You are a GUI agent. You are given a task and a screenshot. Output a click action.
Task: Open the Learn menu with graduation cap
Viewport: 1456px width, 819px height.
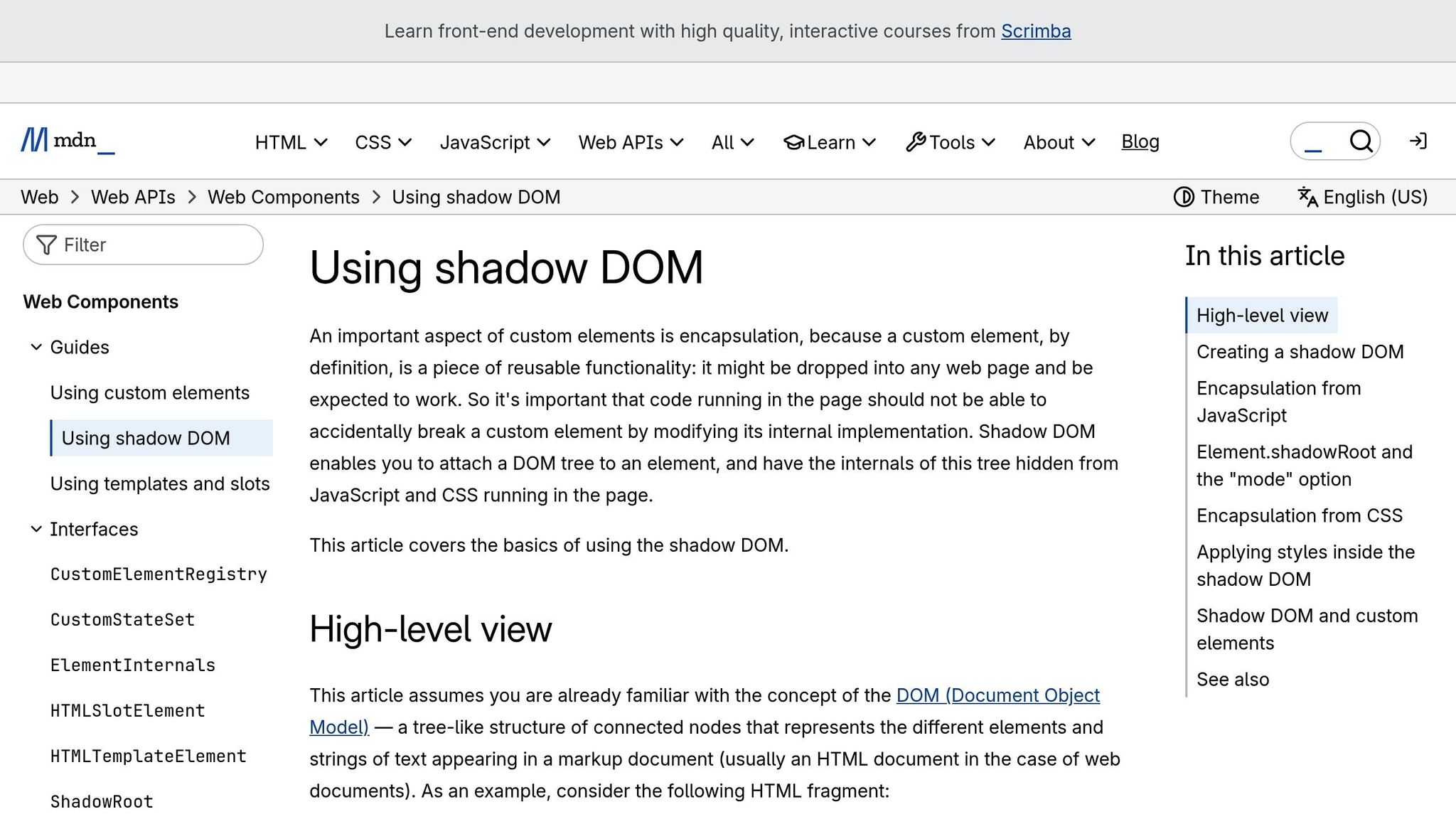[829, 142]
